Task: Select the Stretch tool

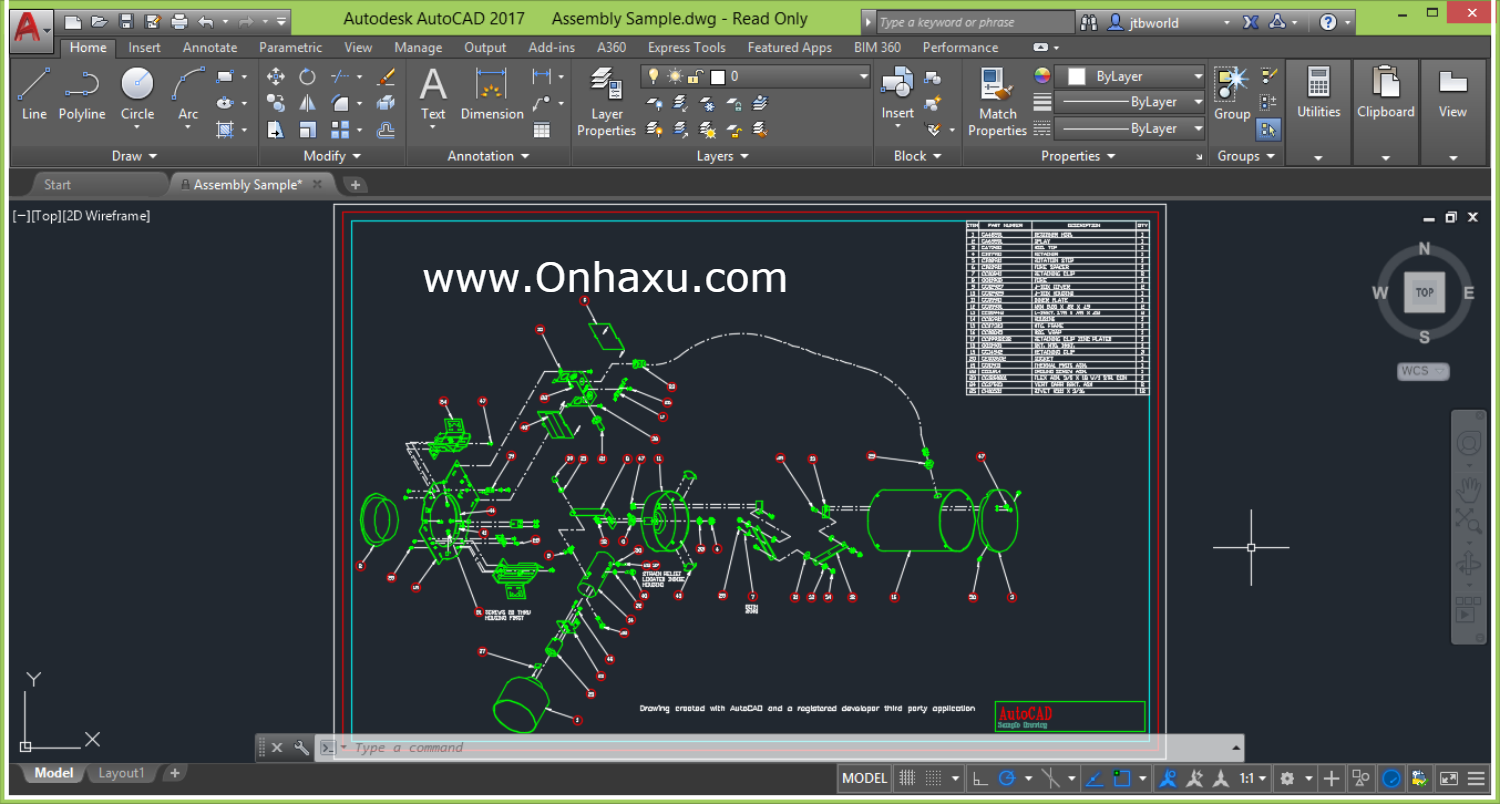Action: [x=276, y=129]
